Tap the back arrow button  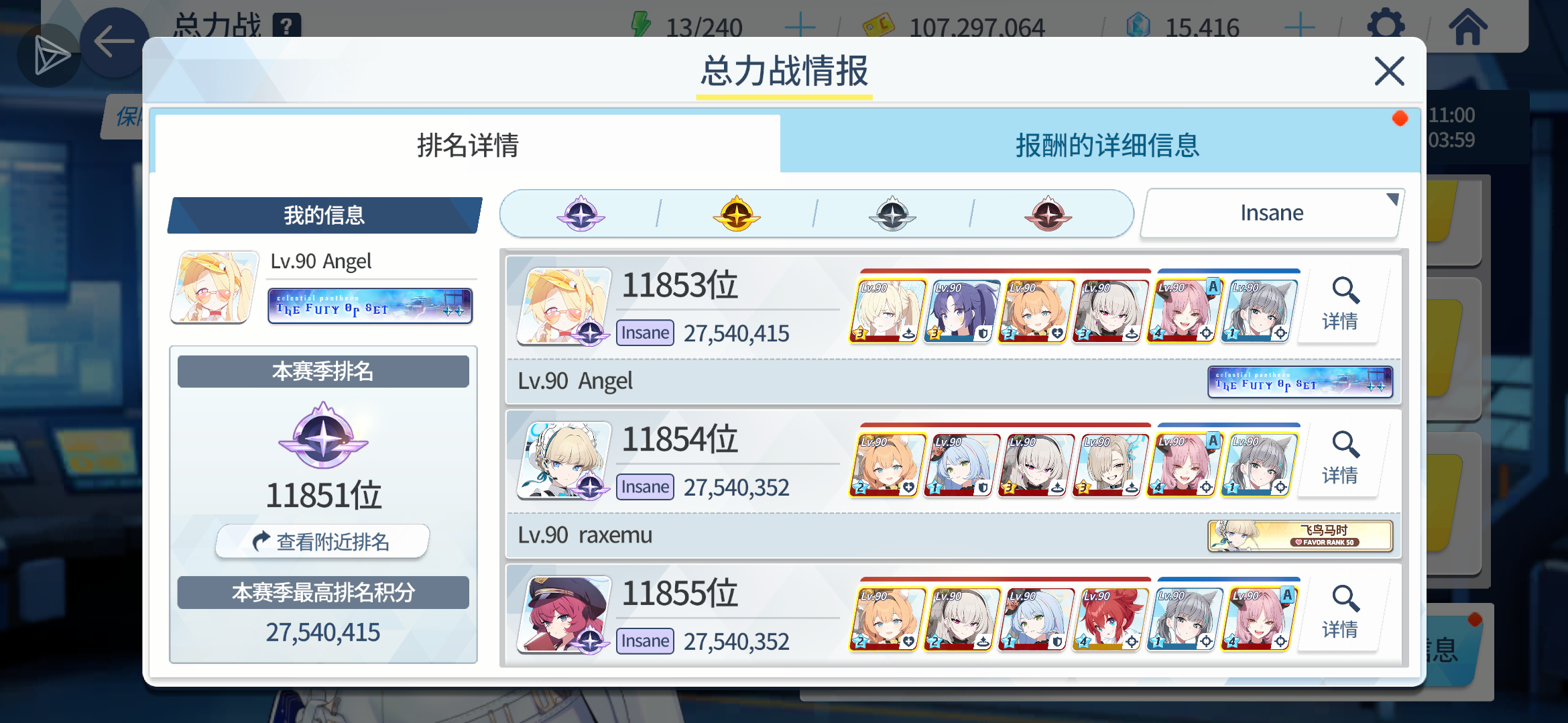[x=114, y=42]
